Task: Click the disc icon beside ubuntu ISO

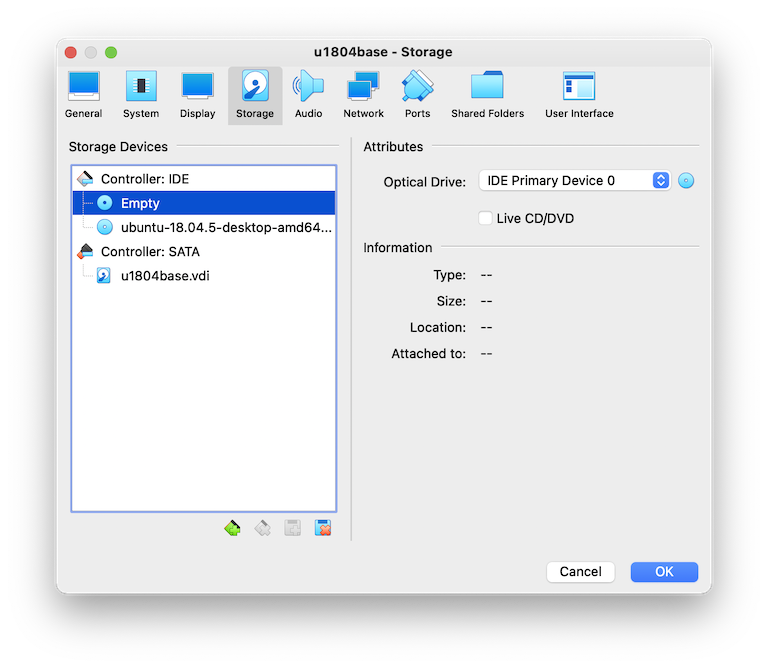Action: pos(104,227)
